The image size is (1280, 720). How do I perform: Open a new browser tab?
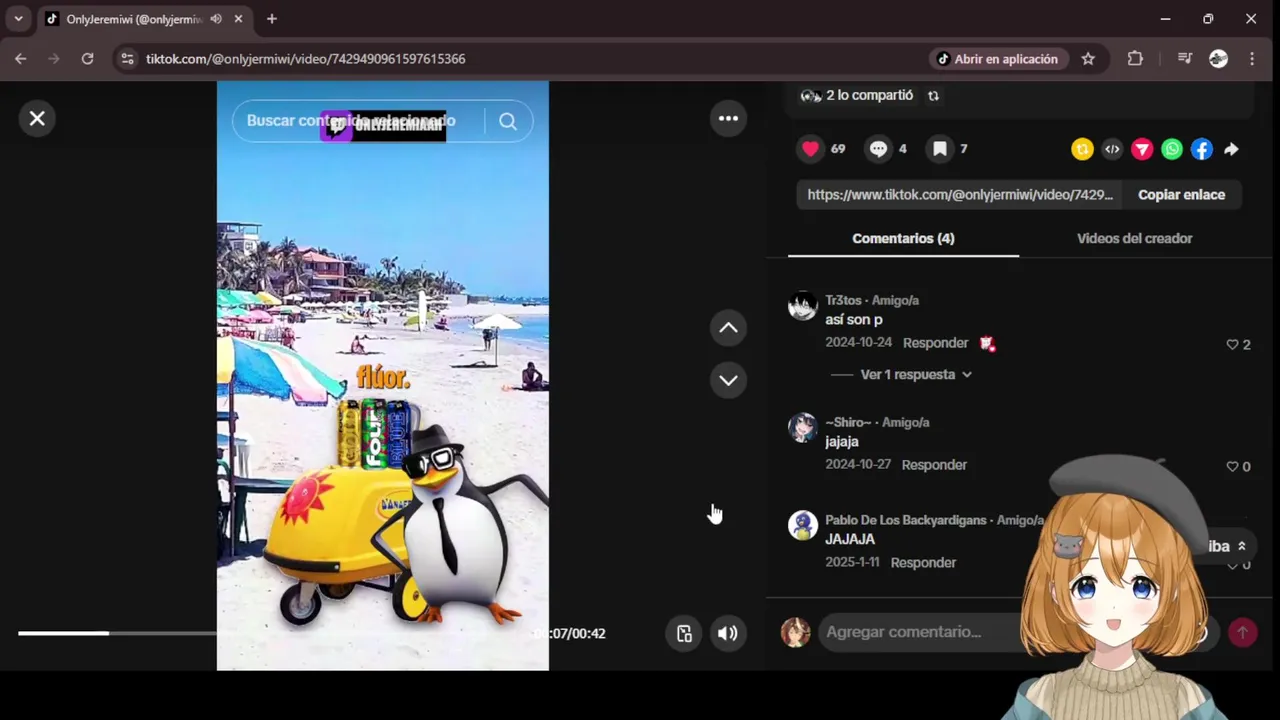[271, 19]
